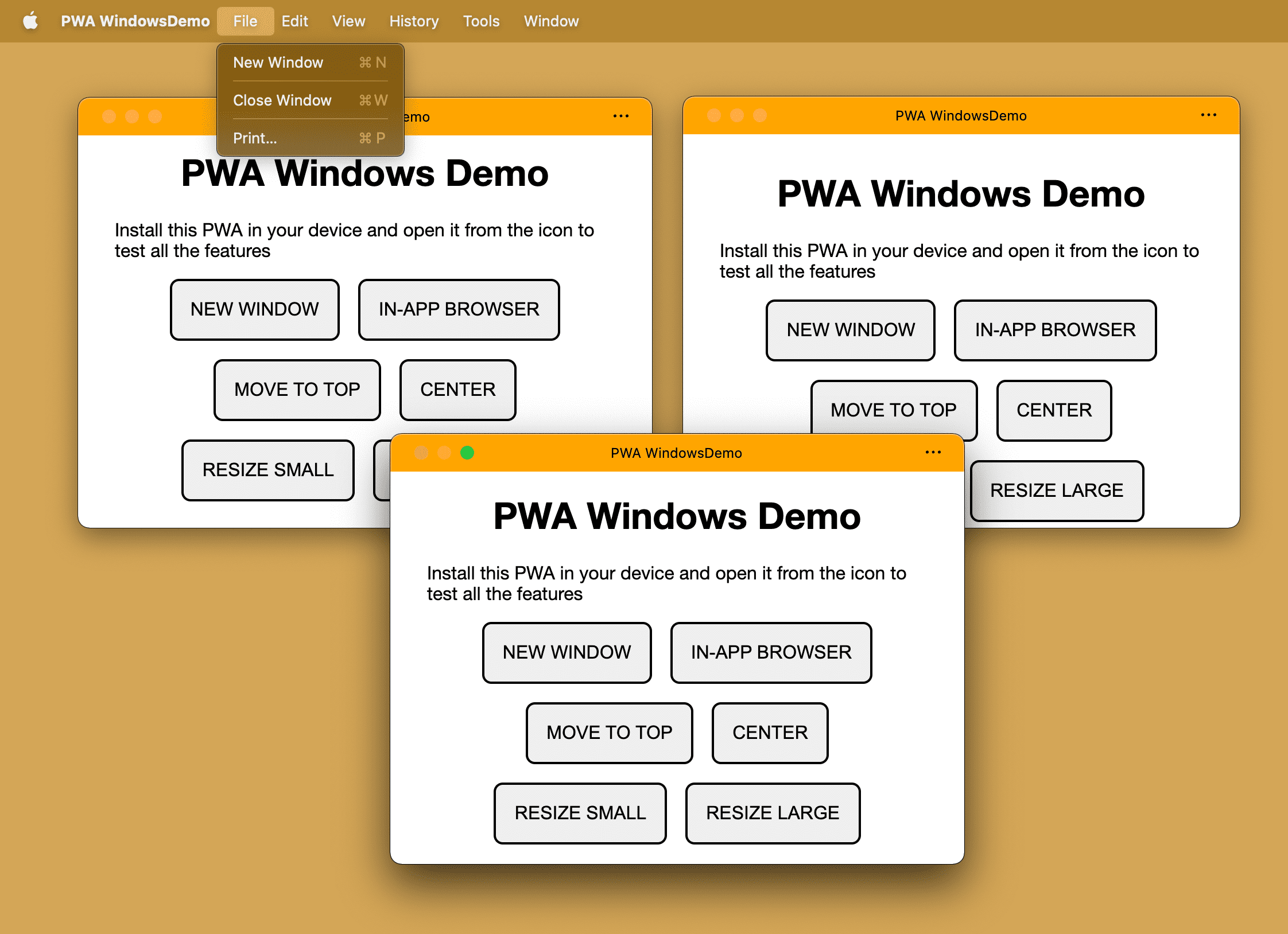The image size is (1288, 934).
Task: Expand the three-dot menu on foreground window
Action: point(932,452)
